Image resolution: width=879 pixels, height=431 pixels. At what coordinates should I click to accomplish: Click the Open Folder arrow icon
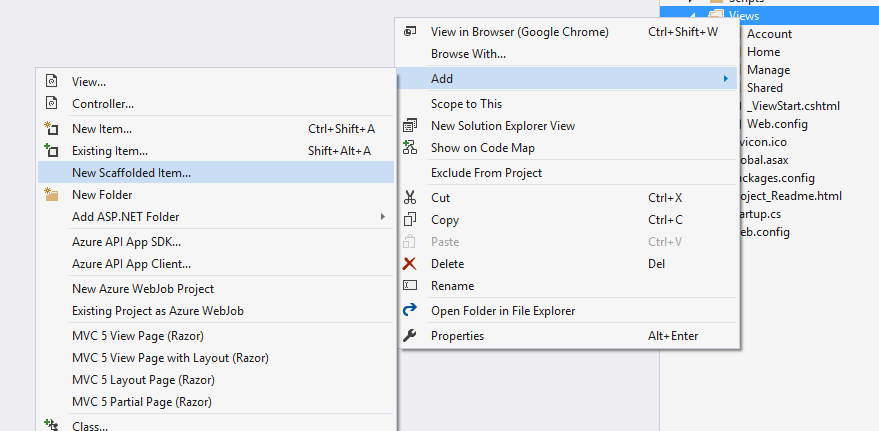tap(409, 311)
